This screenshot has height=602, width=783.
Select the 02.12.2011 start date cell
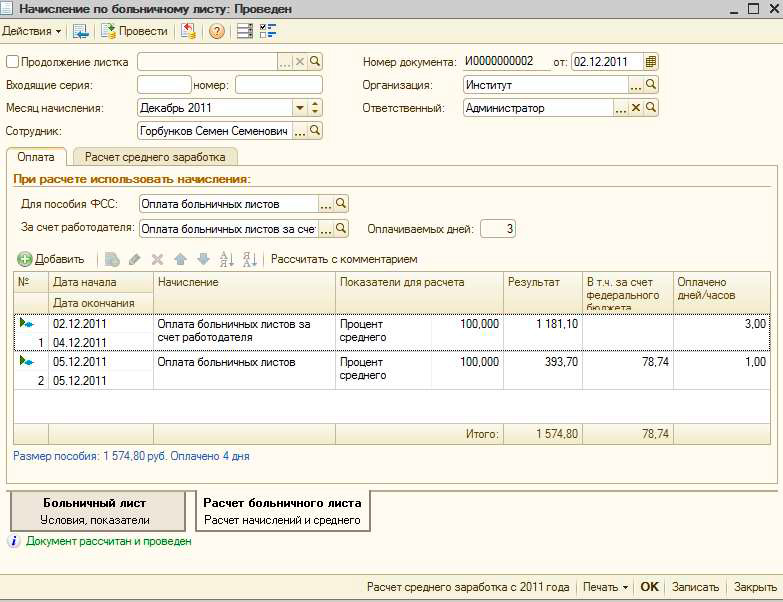tap(100, 324)
